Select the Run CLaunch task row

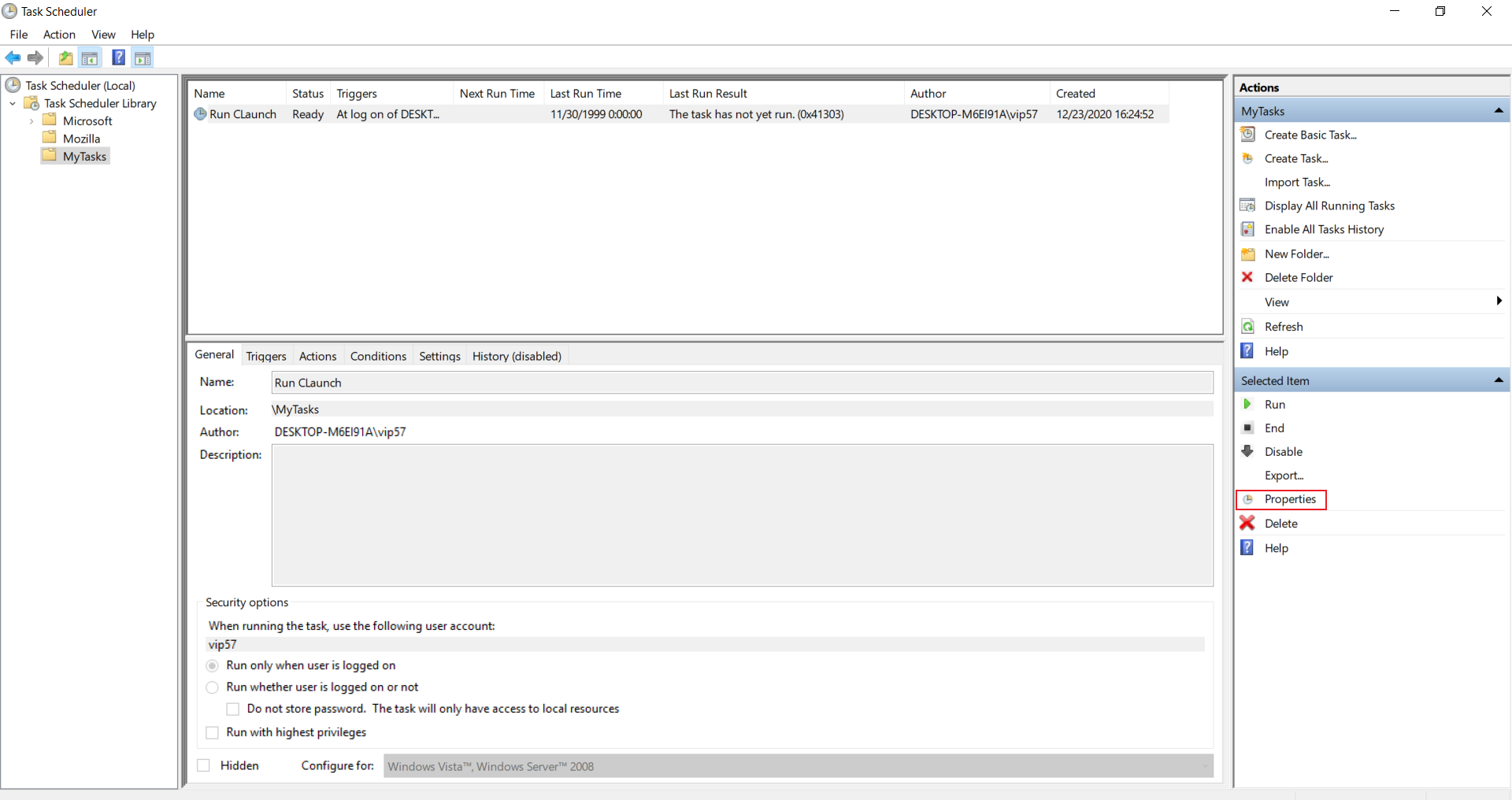[x=243, y=114]
